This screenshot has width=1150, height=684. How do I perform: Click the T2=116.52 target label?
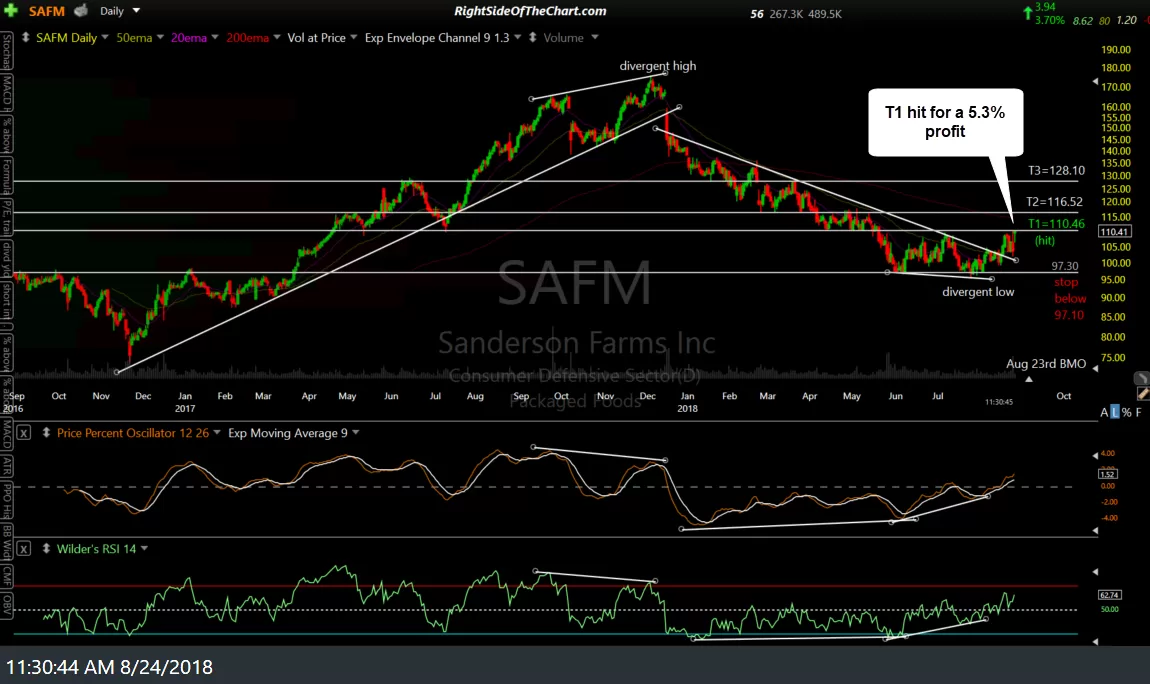[1055, 202]
